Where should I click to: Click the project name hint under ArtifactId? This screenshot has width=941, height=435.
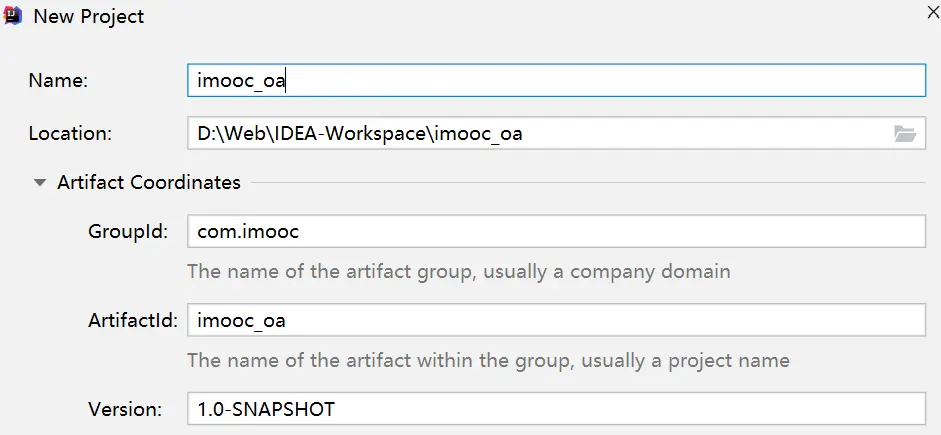(x=488, y=359)
